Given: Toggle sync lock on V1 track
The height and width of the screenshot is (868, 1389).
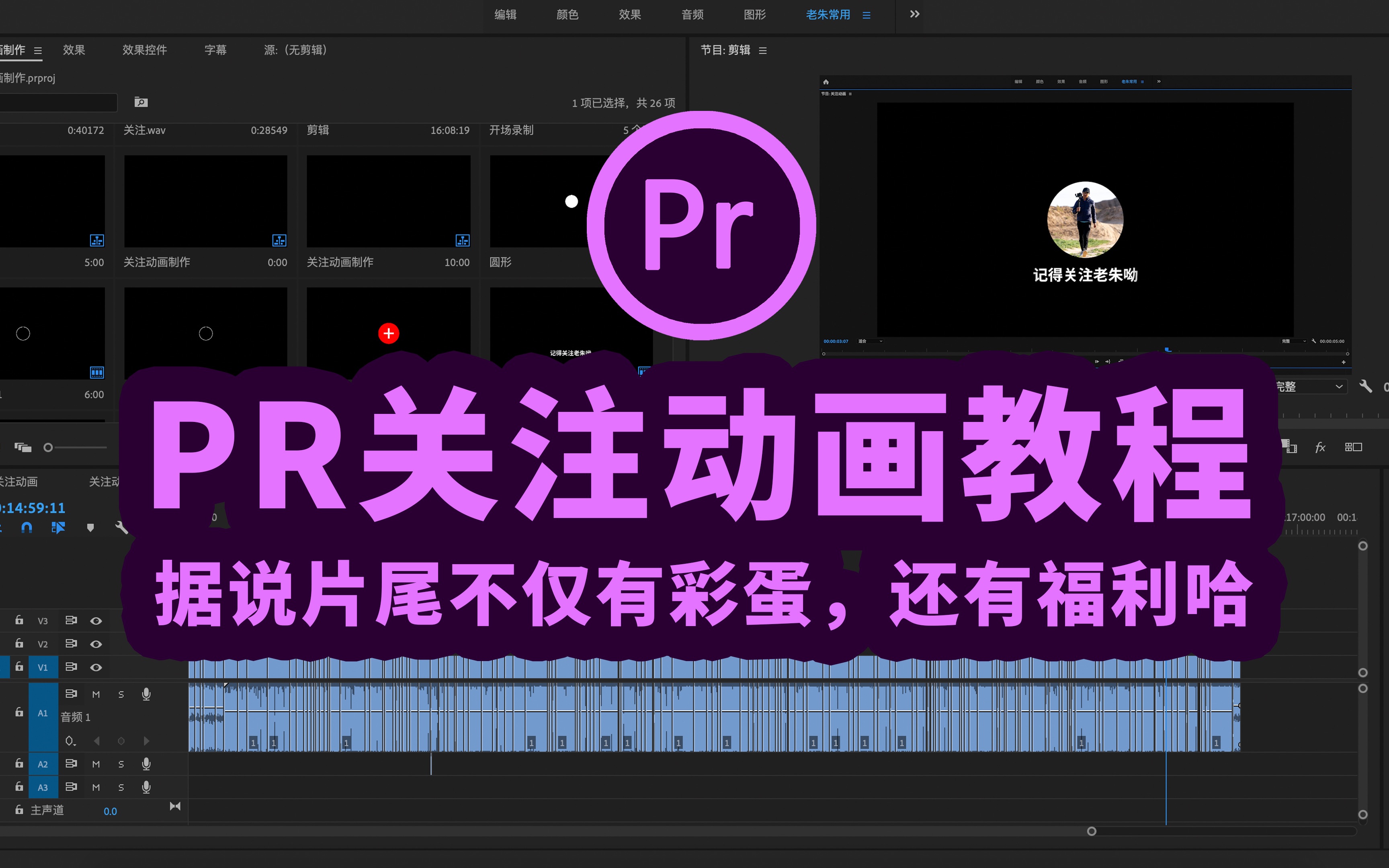Looking at the screenshot, I should [x=71, y=667].
